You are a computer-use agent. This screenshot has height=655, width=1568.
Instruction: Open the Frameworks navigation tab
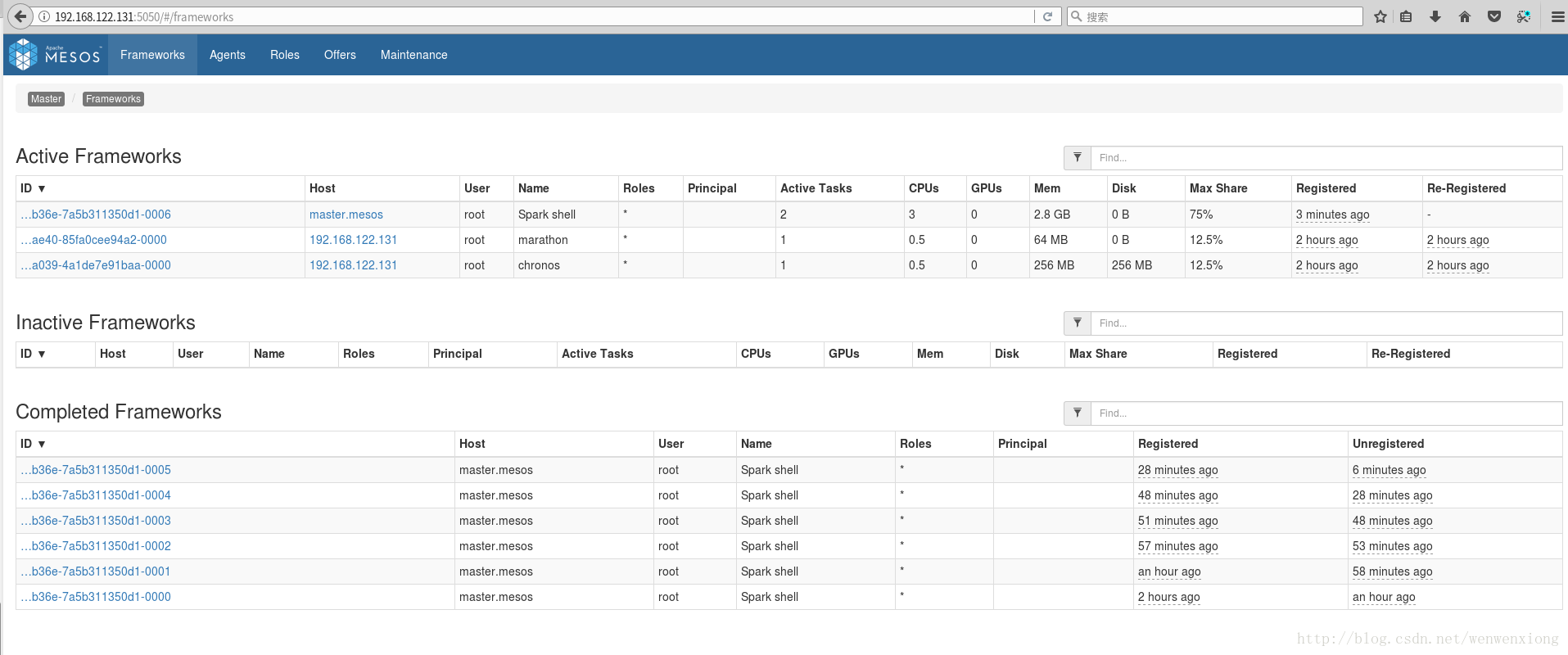(x=152, y=55)
